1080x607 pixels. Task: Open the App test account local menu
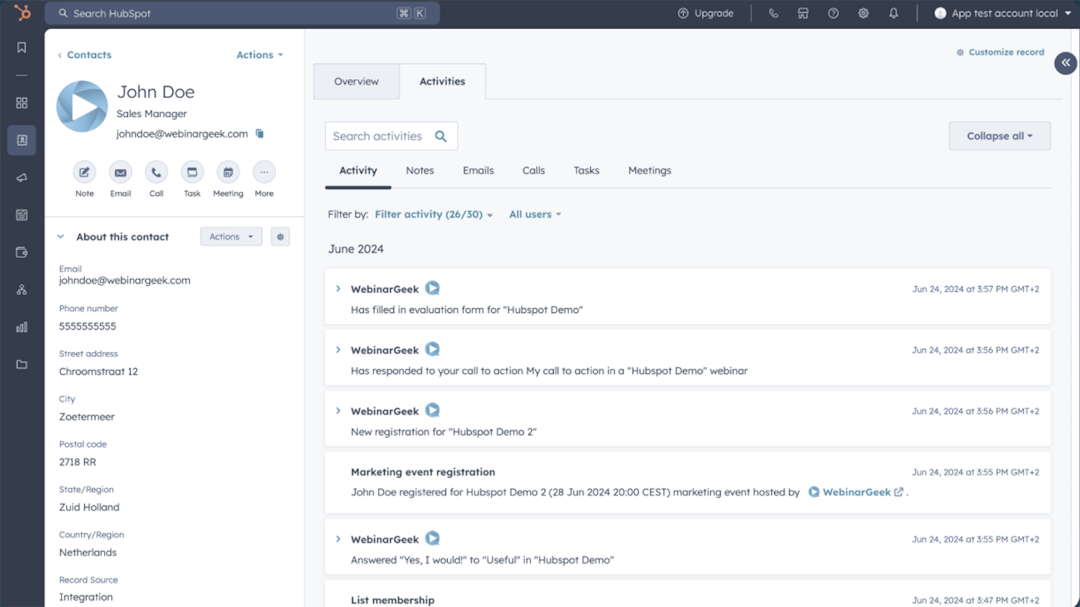1003,13
